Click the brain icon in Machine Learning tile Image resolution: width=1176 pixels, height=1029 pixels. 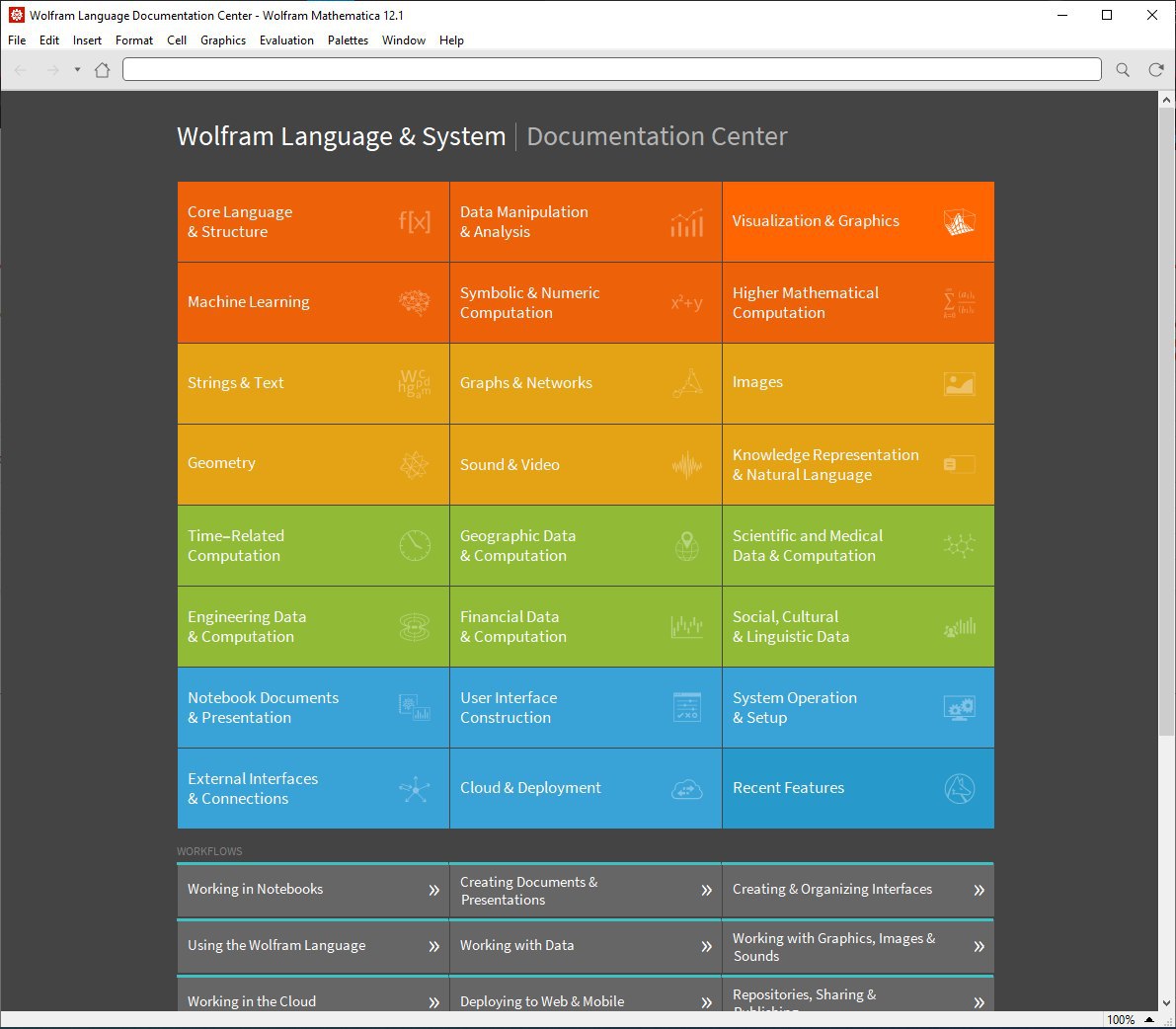[x=414, y=302]
